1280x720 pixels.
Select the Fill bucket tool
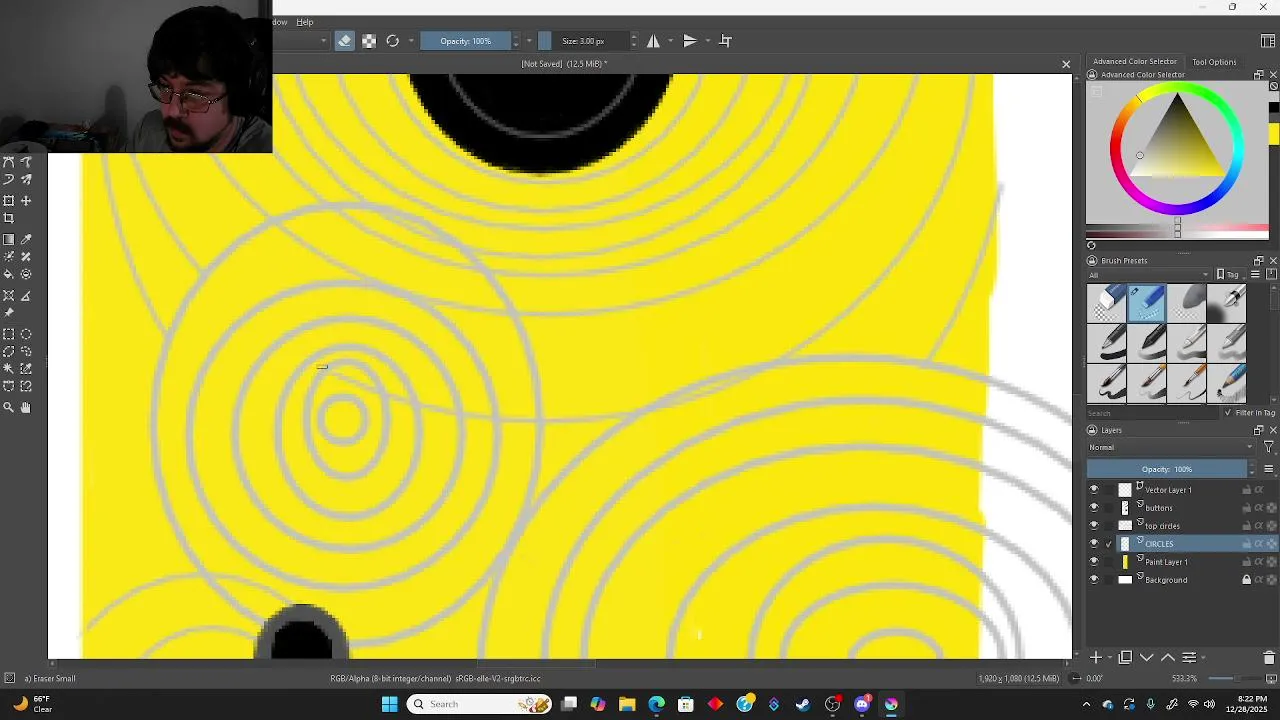pyautogui.click(x=9, y=274)
